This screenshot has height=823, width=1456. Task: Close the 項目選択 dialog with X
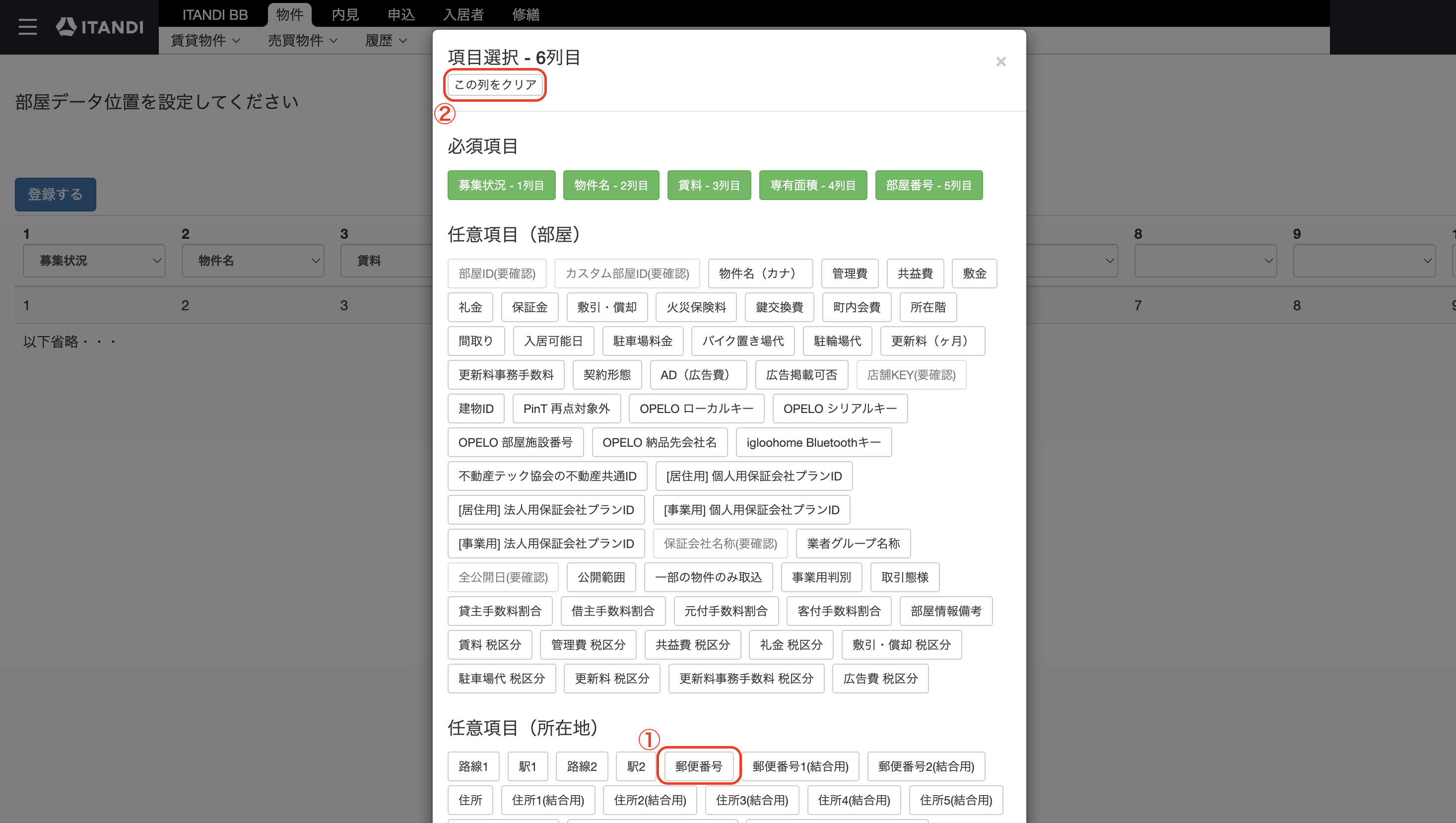click(1000, 62)
